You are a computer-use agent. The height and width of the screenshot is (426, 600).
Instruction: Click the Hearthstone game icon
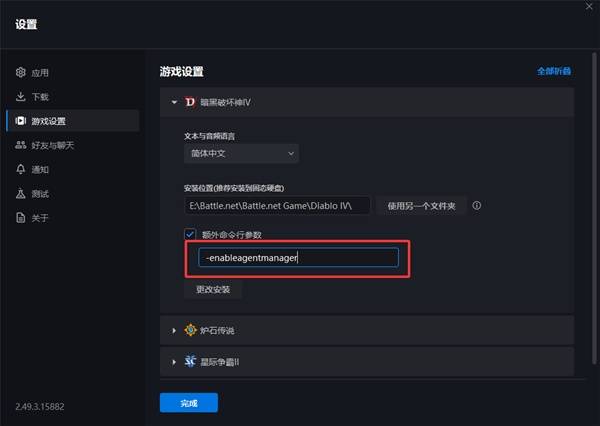(x=190, y=330)
